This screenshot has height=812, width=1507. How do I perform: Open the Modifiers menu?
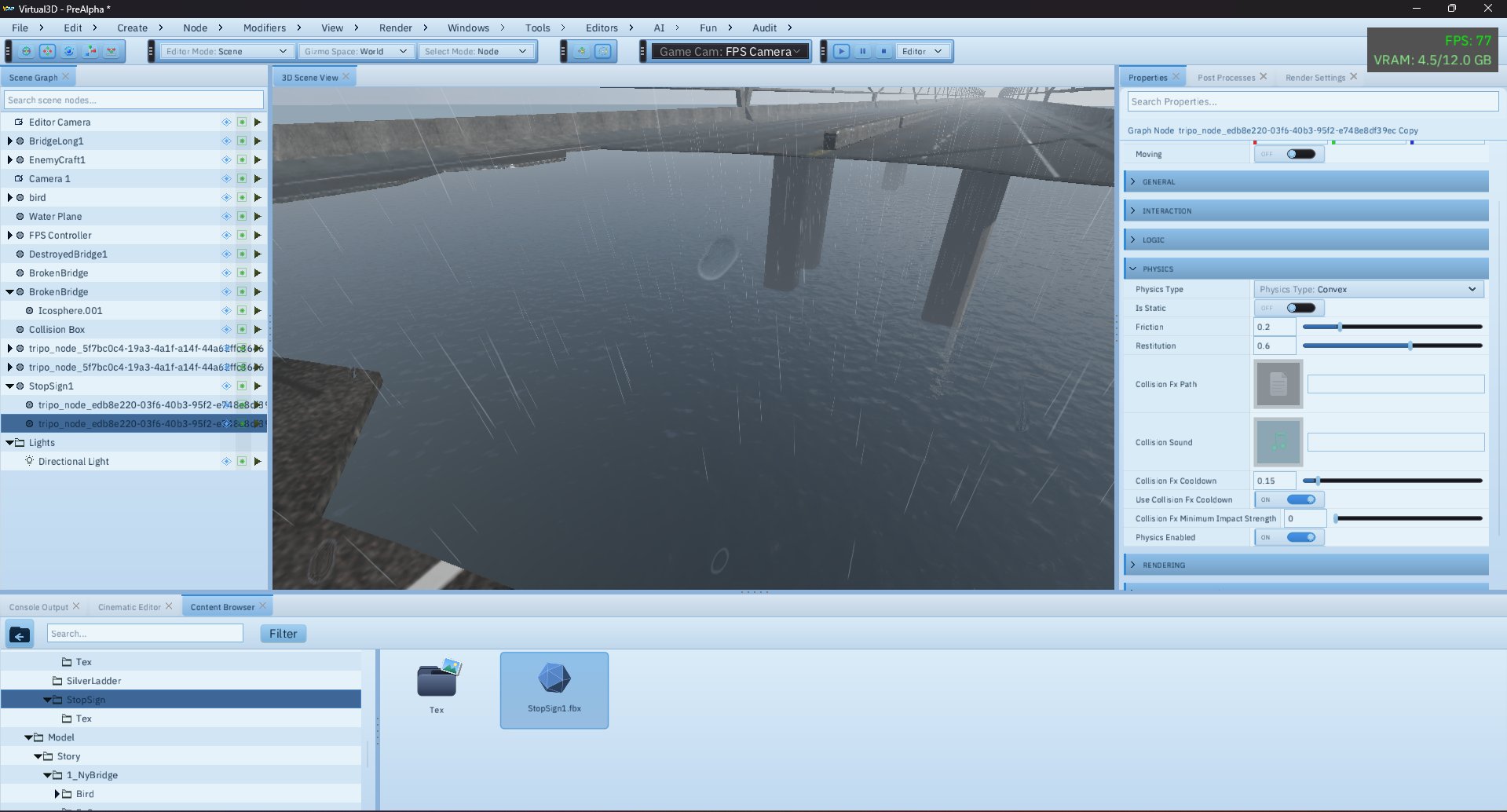(265, 27)
